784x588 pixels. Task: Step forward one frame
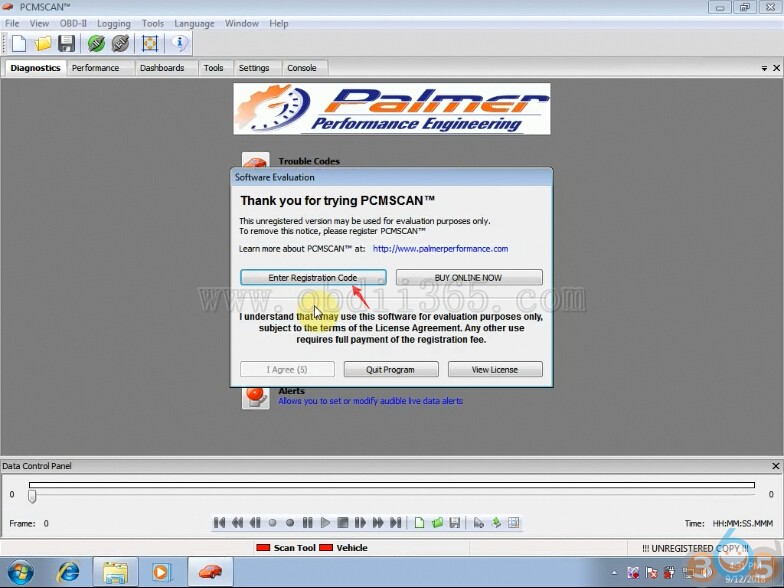click(360, 523)
